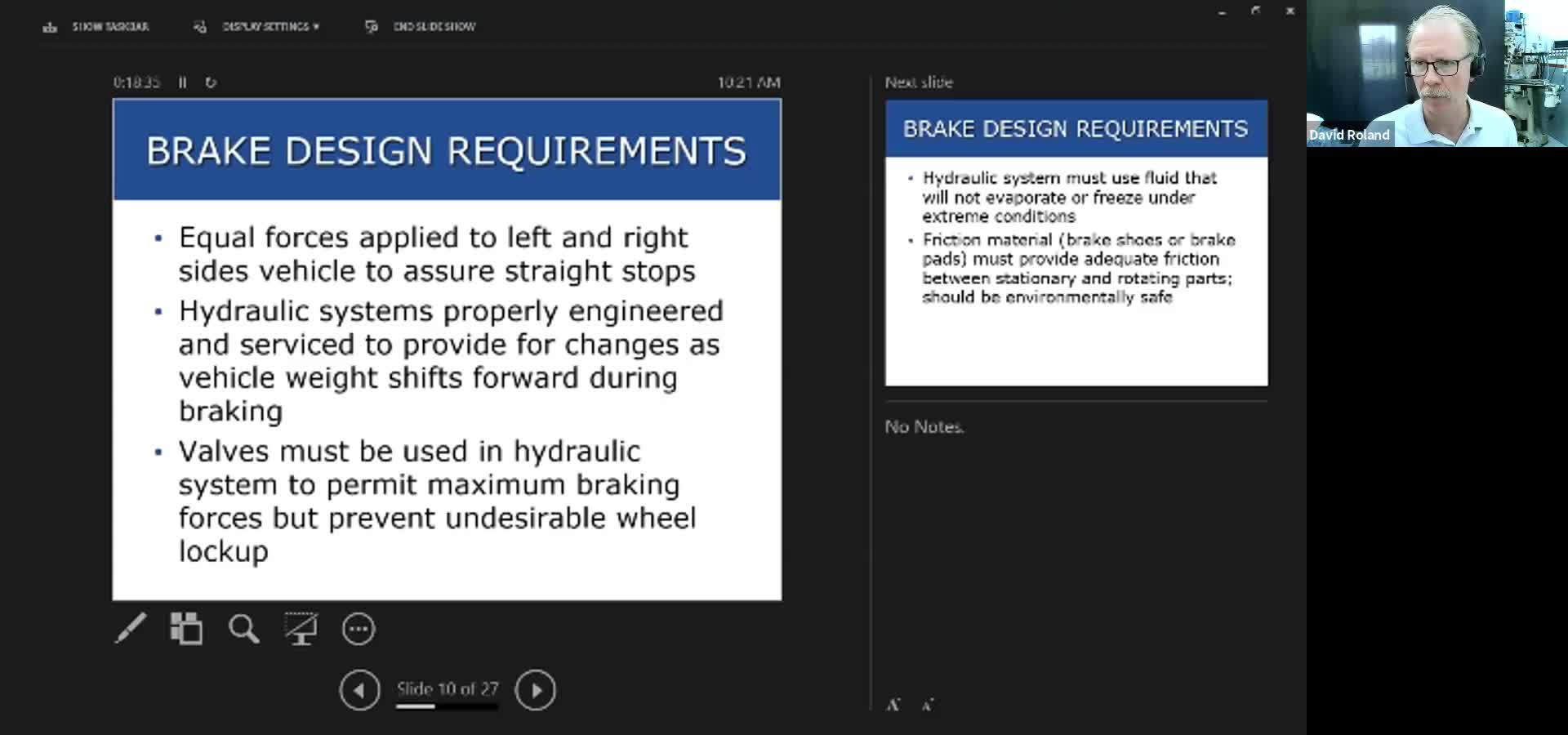
Task: Click 'Equal forces applied' bullet text
Action: pyautogui.click(x=437, y=254)
